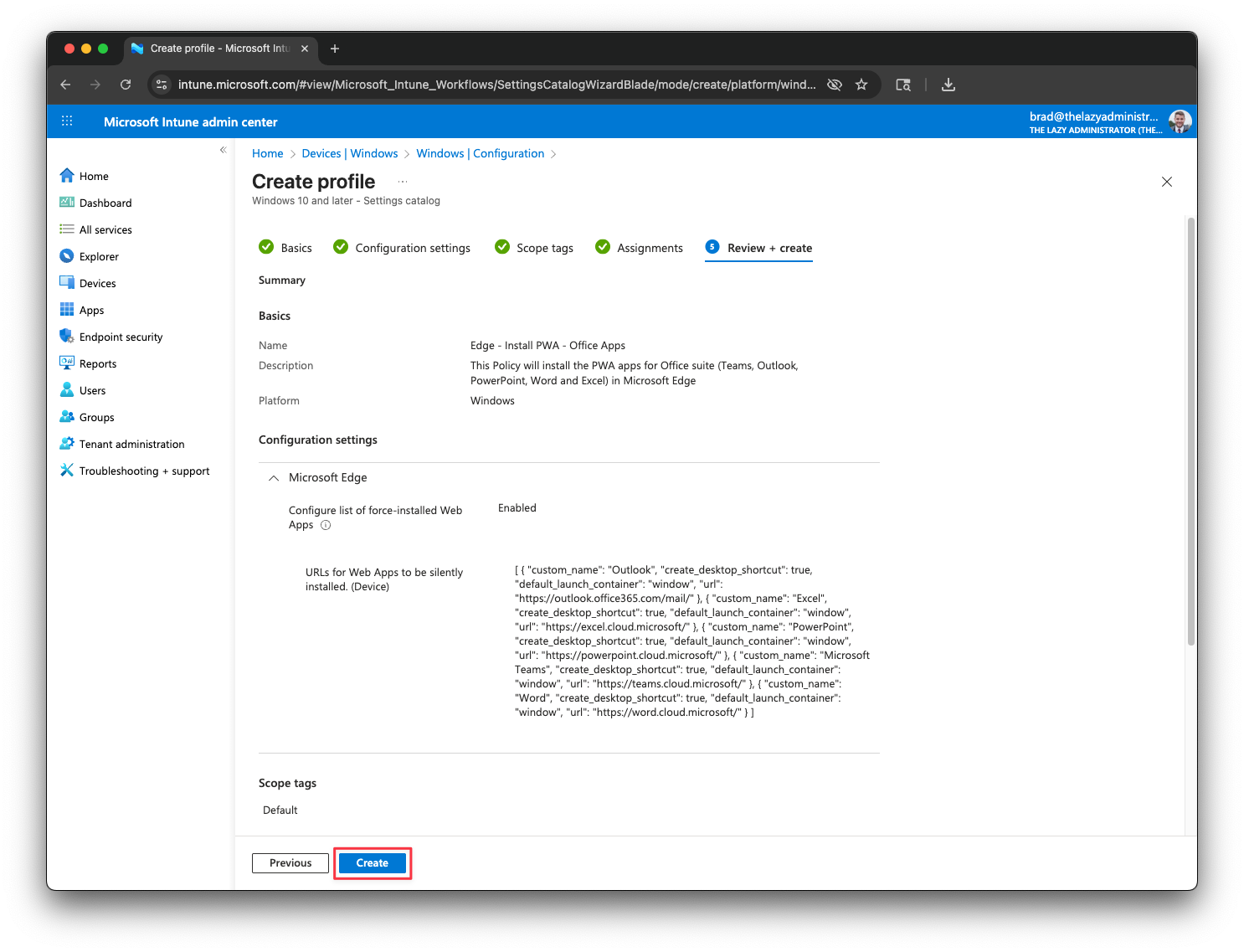Click the browser address bar URL
Viewport: 1244px width, 952px height.
[x=496, y=85]
